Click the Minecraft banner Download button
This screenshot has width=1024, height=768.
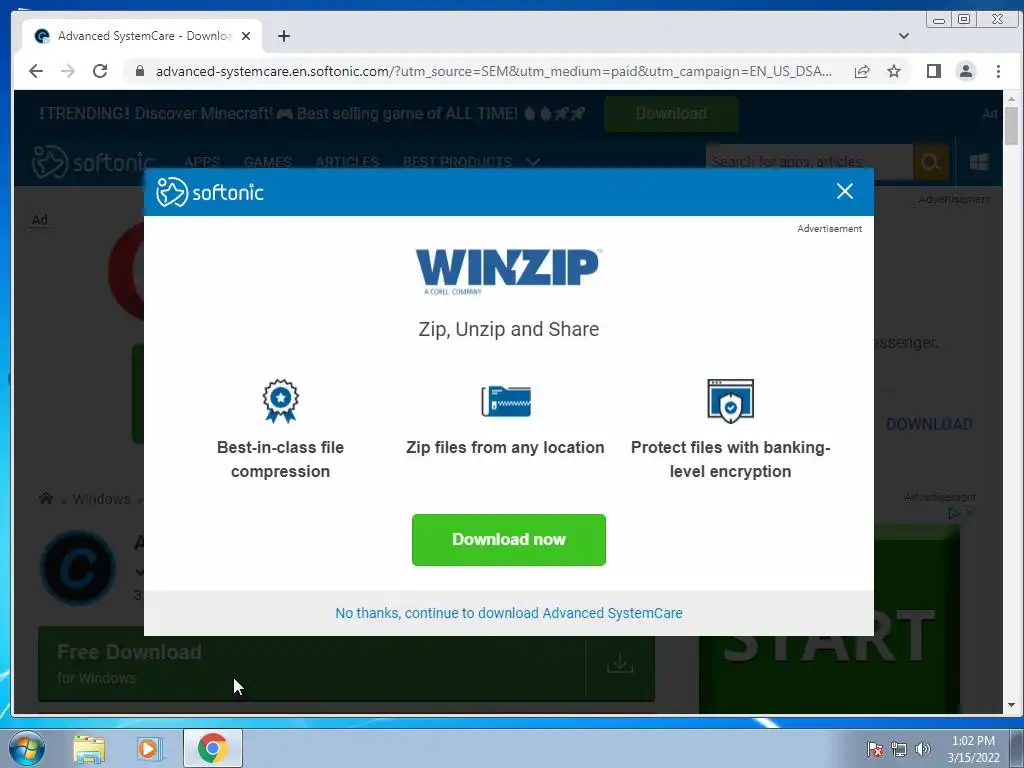click(x=671, y=114)
